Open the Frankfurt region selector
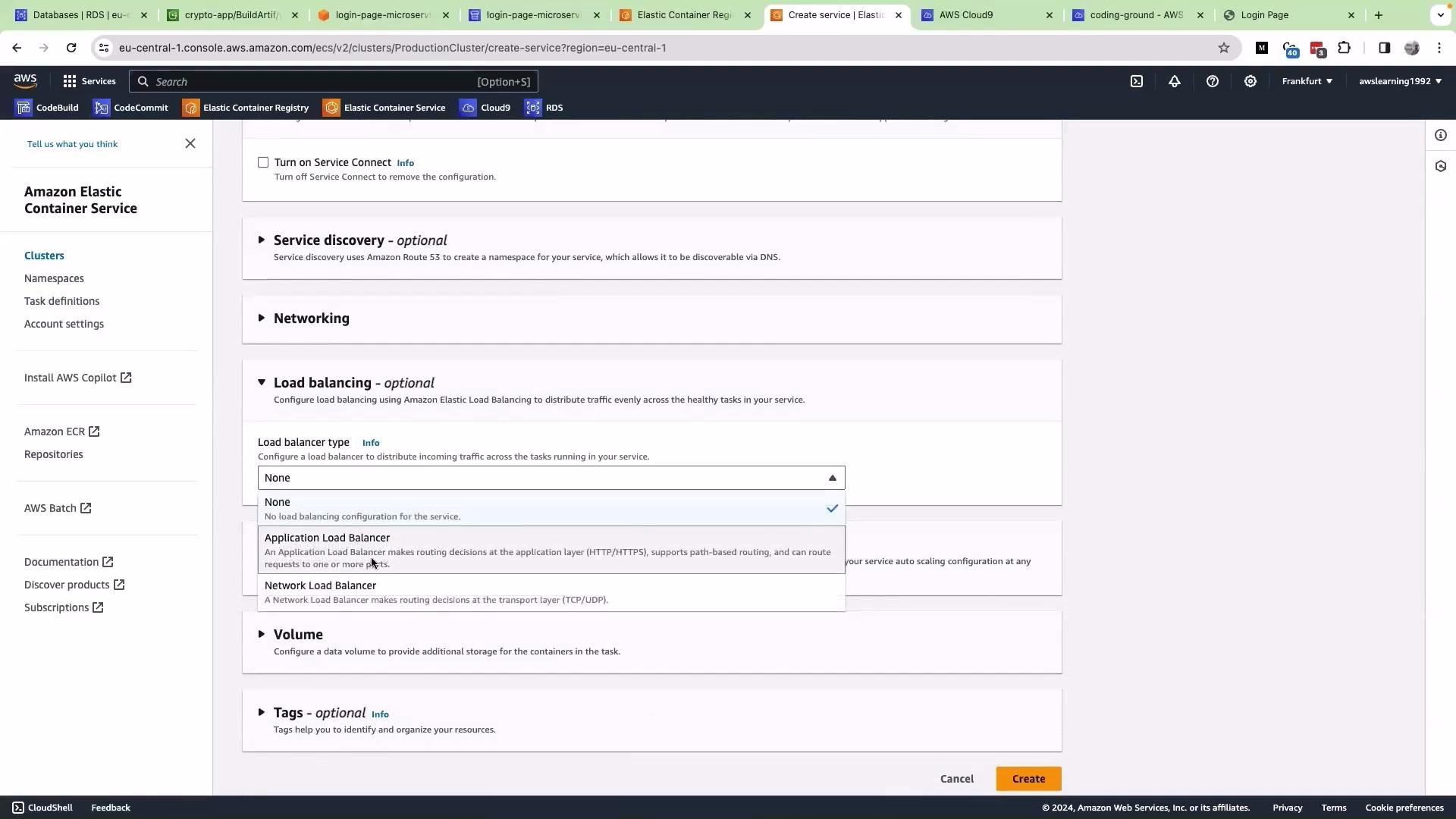 point(1307,81)
